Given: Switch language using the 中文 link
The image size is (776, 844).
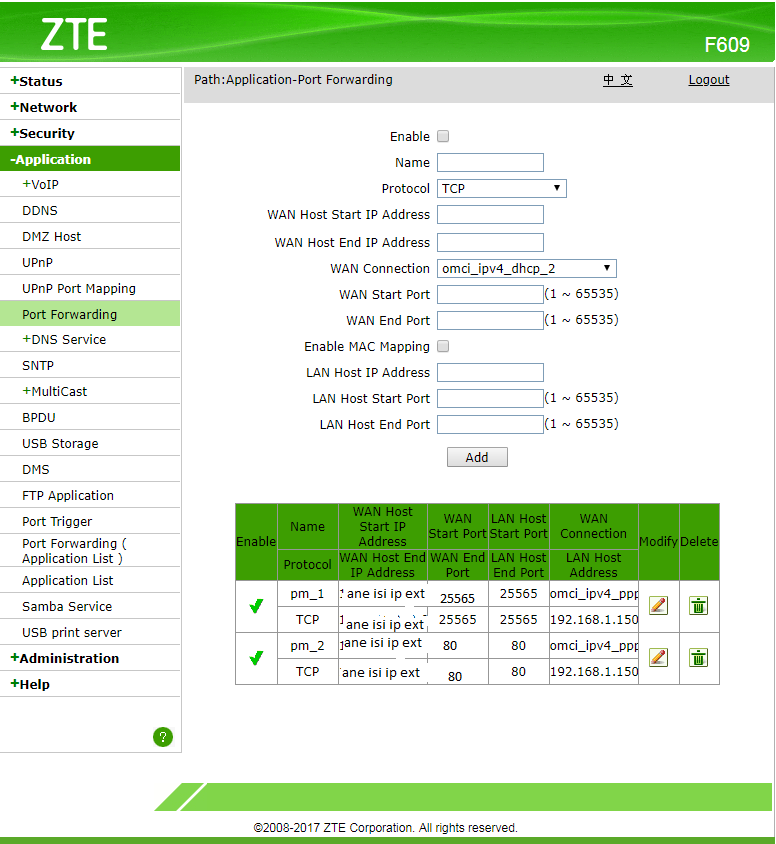Looking at the screenshot, I should tap(617, 80).
